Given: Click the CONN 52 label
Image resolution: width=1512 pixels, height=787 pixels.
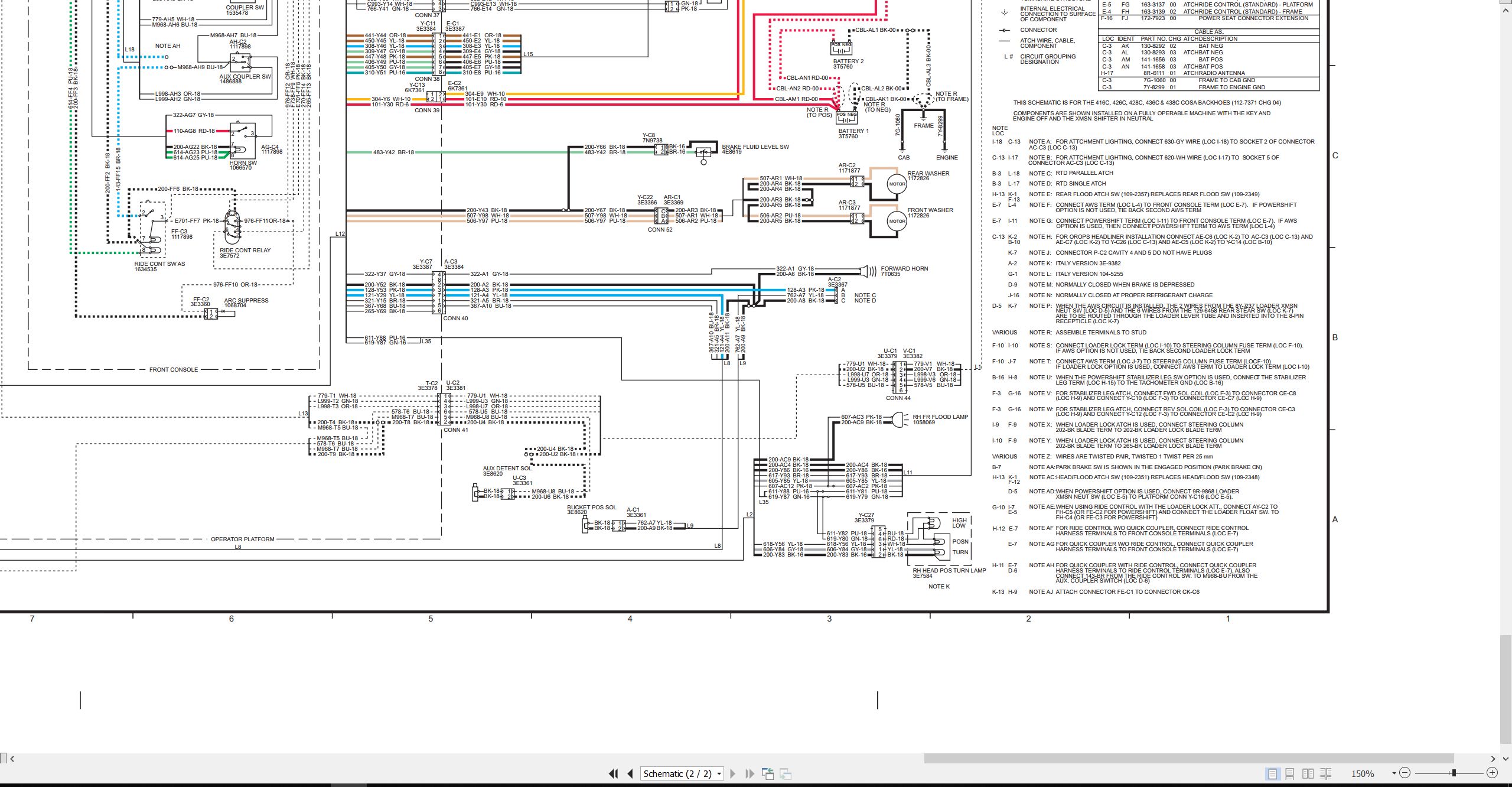Looking at the screenshot, I should (x=660, y=230).
